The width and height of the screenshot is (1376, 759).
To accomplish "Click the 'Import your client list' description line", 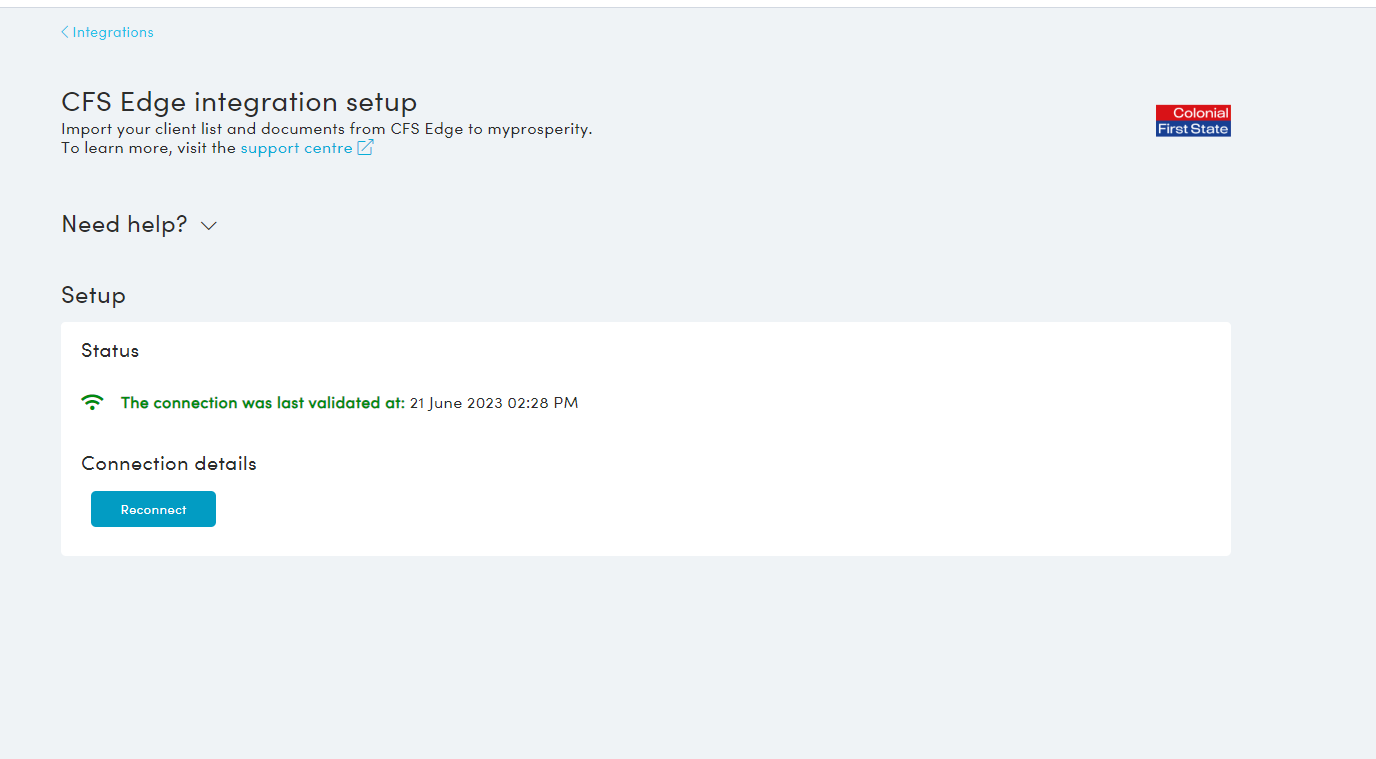I will click(x=327, y=130).
